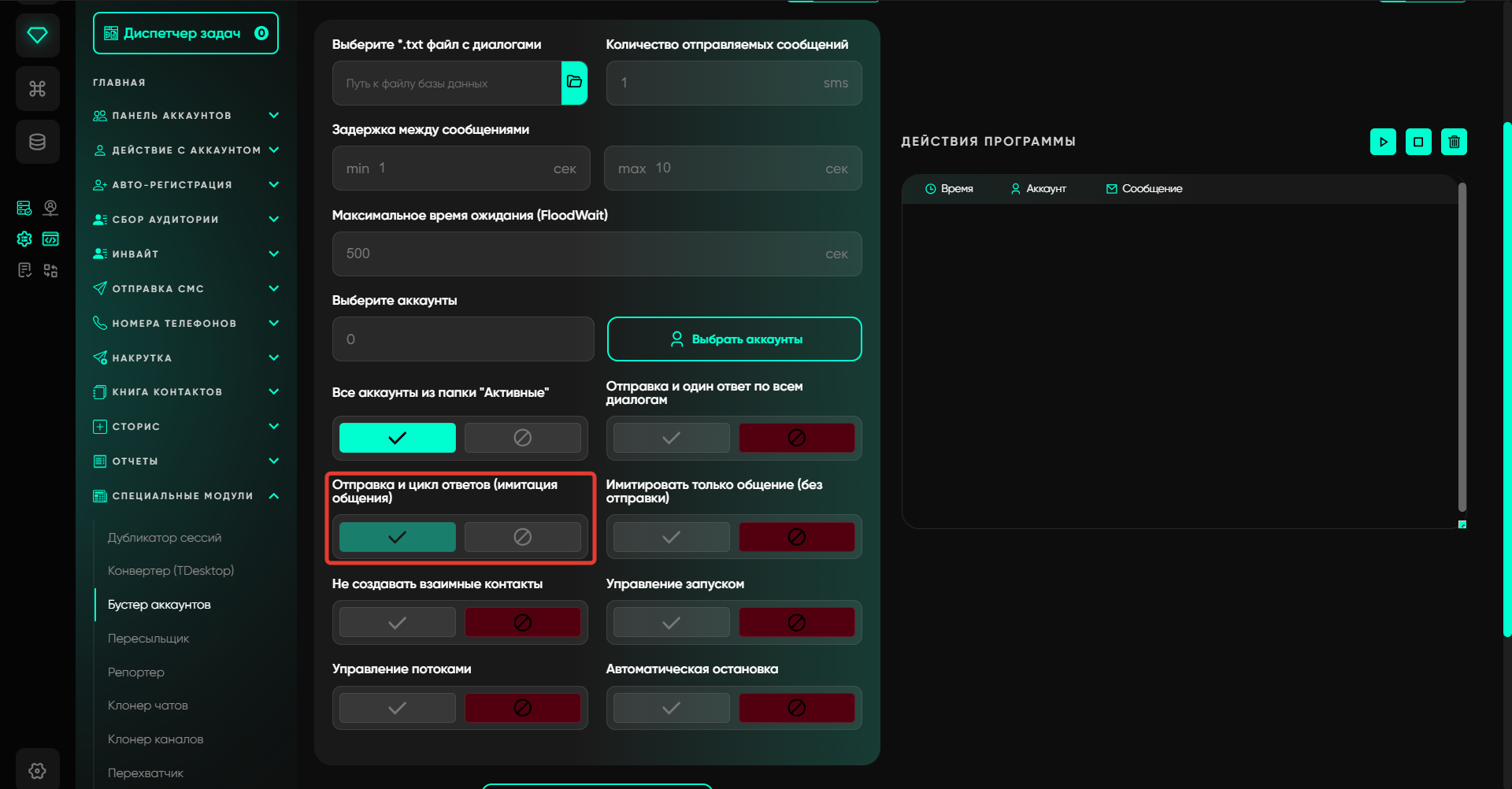Open 'Клонер чатов' module
Image resolution: width=1512 pixels, height=789 pixels.
point(148,706)
